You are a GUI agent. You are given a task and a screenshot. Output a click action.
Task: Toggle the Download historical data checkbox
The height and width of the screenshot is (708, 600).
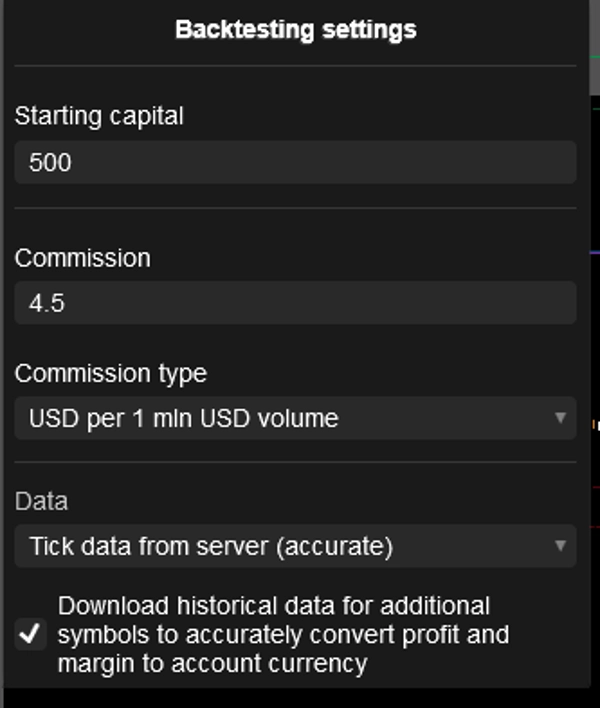pos(31,634)
